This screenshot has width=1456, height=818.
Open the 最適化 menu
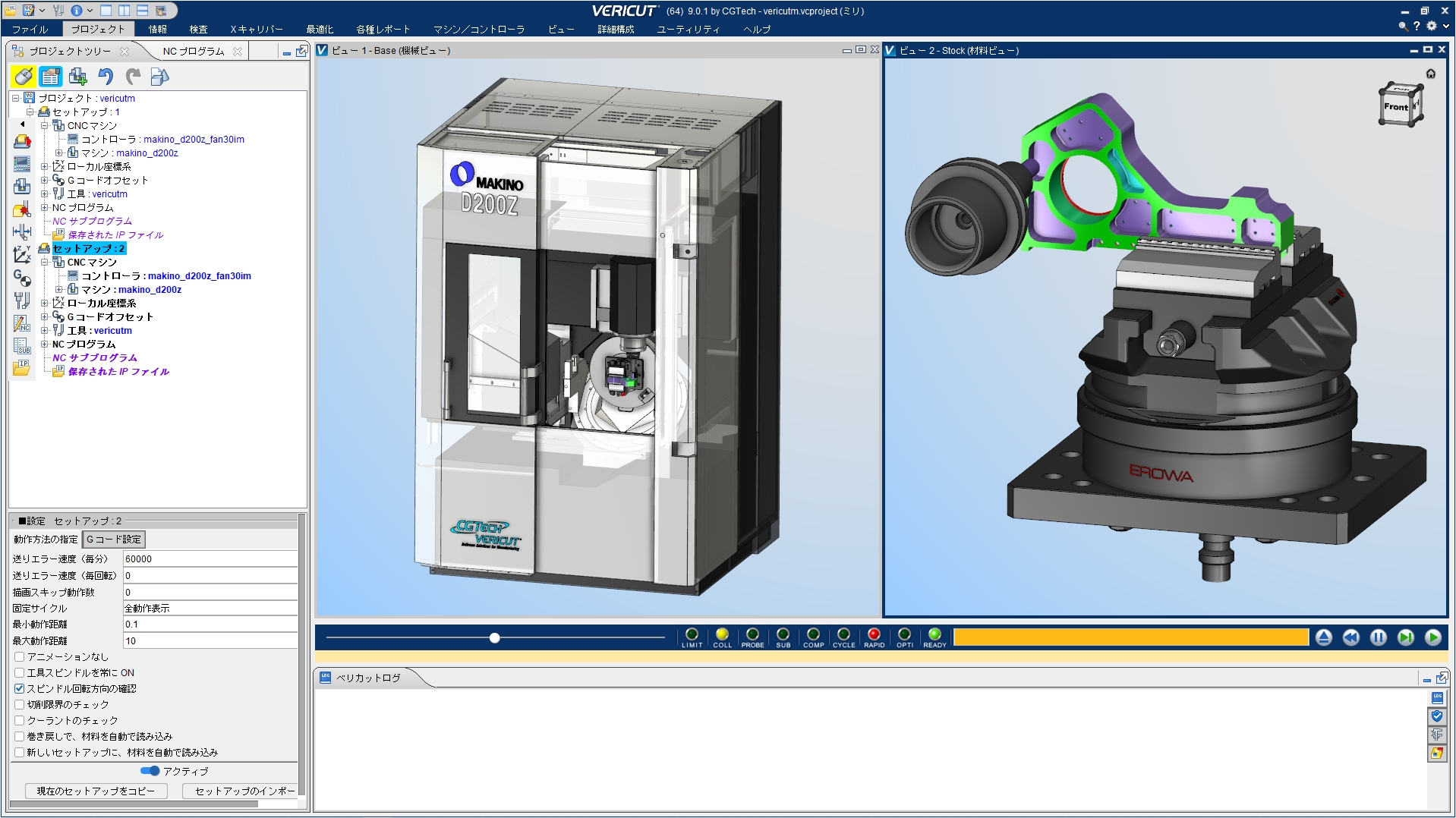tap(320, 29)
